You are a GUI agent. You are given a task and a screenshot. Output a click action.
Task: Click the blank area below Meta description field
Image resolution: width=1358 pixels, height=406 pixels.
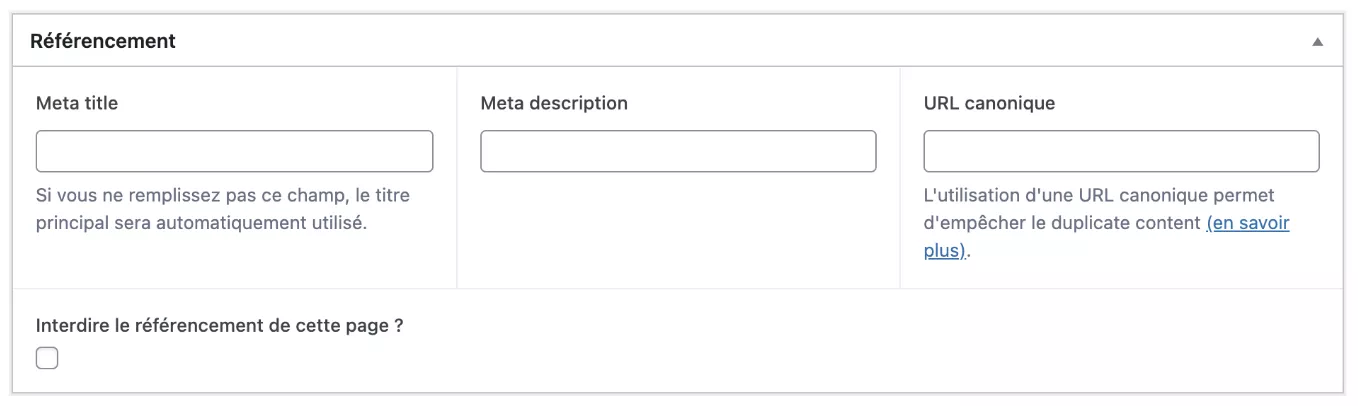coord(678,235)
